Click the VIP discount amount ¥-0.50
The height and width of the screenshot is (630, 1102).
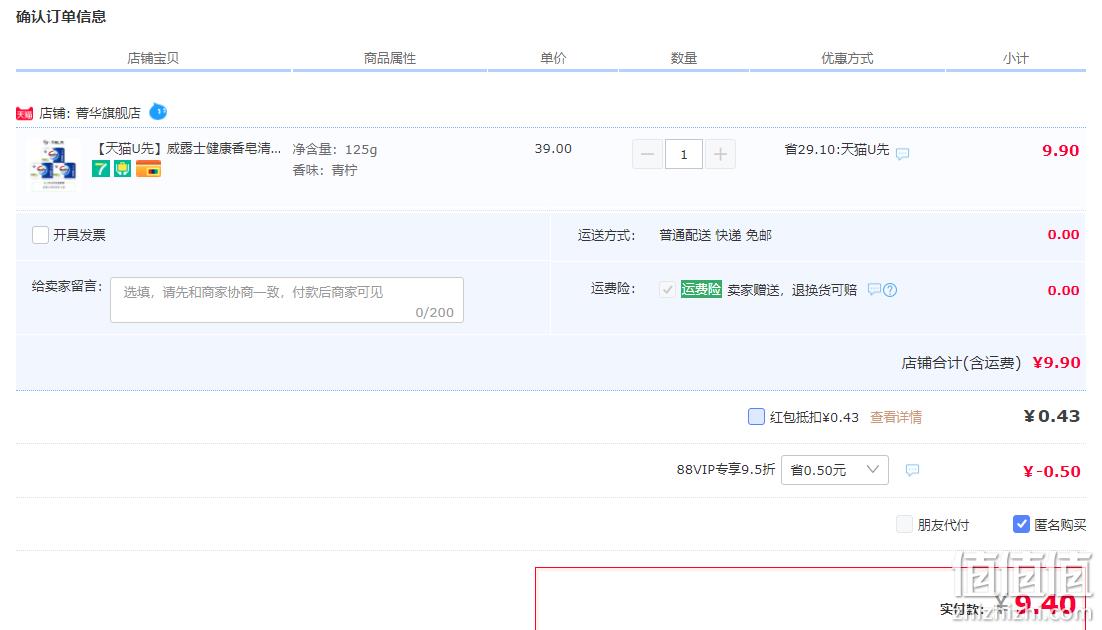coord(1052,471)
